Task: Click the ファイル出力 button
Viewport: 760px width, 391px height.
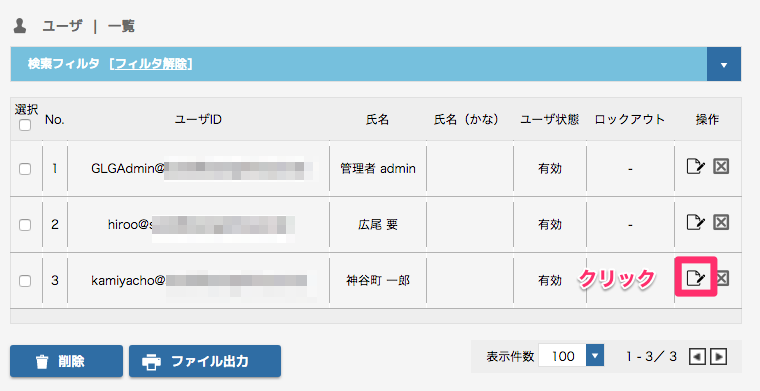Action: tap(205, 361)
